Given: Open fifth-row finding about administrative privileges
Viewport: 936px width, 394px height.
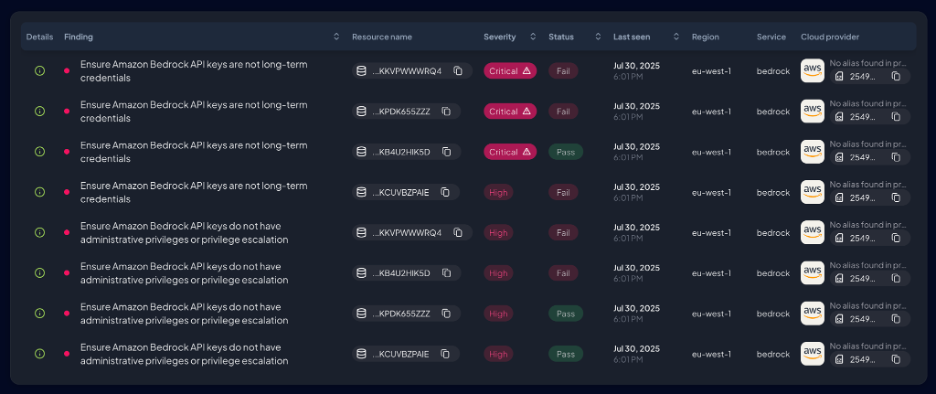Looking at the screenshot, I should [184, 233].
